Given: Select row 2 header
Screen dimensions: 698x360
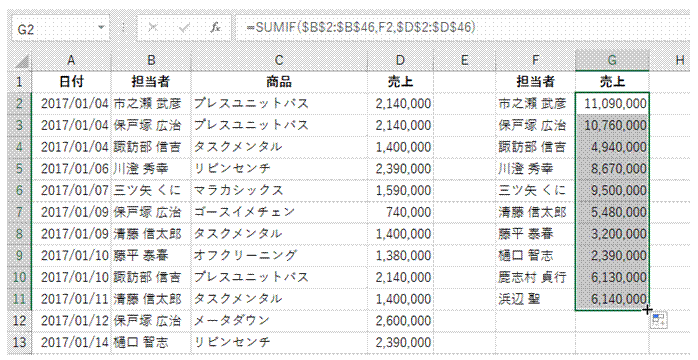Looking at the screenshot, I should pos(20,104).
